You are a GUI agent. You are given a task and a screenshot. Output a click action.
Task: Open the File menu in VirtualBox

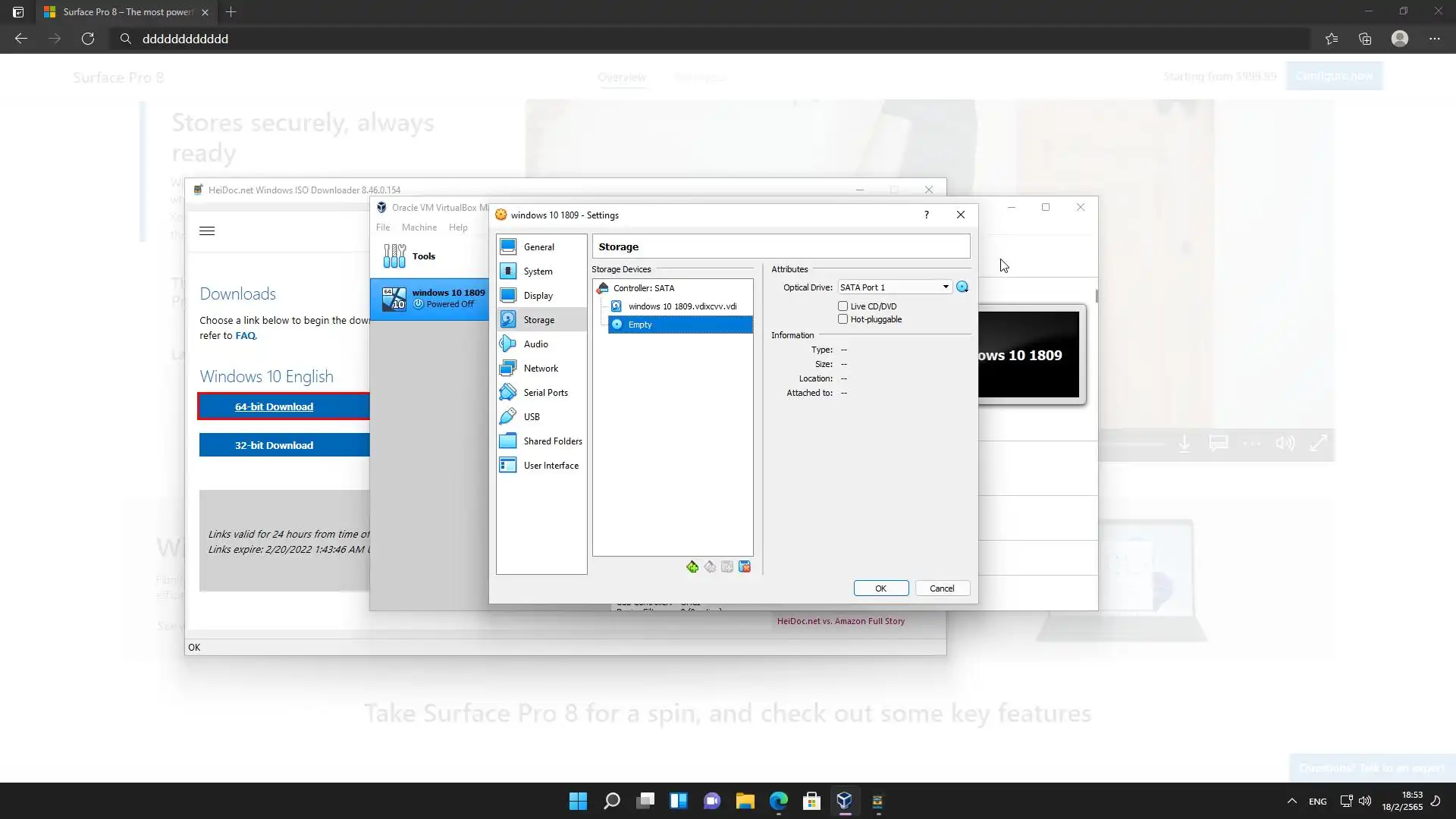(383, 227)
